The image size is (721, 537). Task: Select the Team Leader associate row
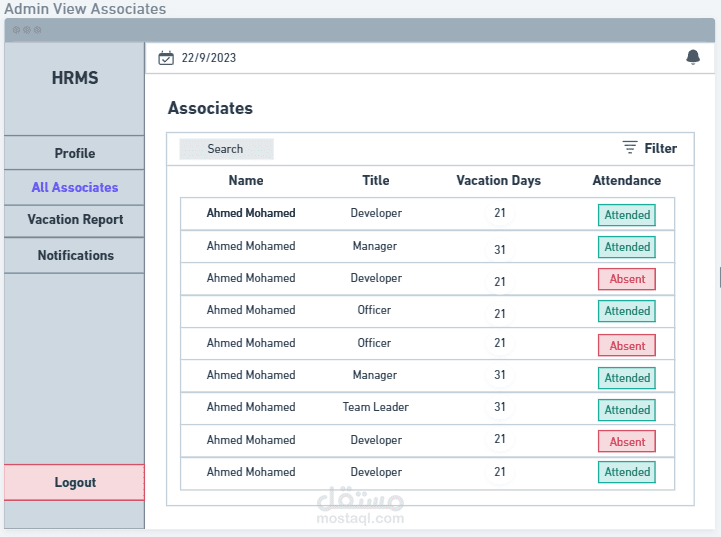(x=376, y=408)
